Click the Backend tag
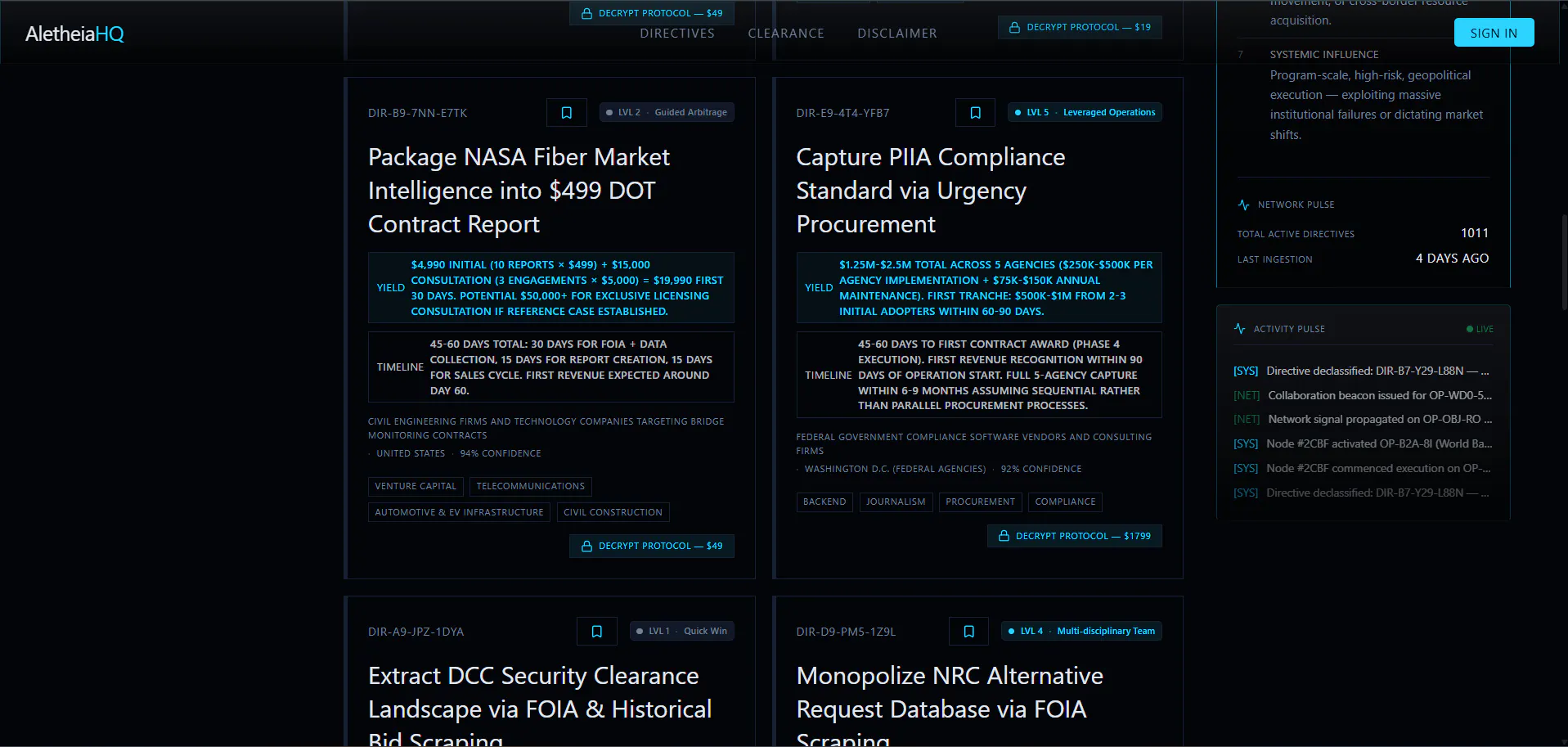Image resolution: width=1568 pixels, height=747 pixels. click(x=824, y=502)
